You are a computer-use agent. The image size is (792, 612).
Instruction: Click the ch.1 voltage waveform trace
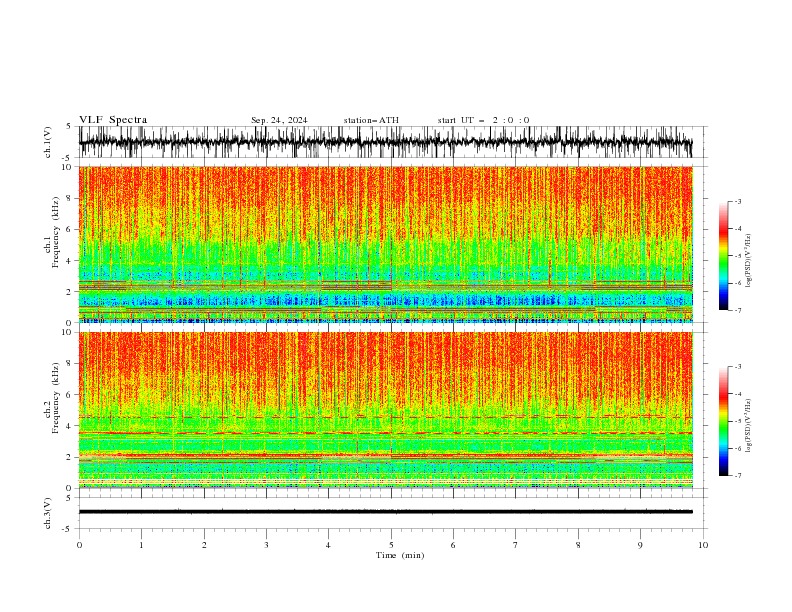click(x=385, y=142)
